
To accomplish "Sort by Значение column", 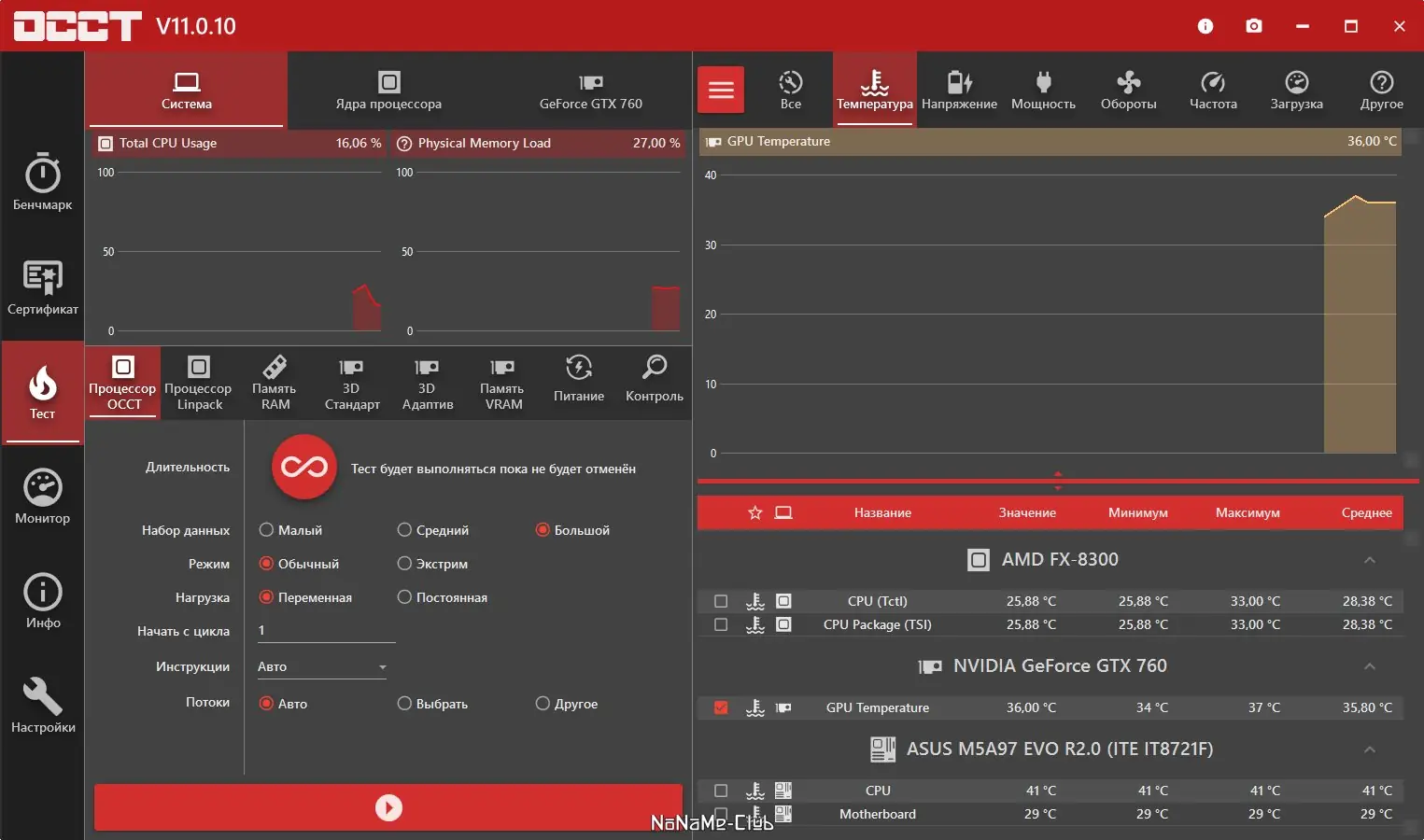I will point(1027,512).
